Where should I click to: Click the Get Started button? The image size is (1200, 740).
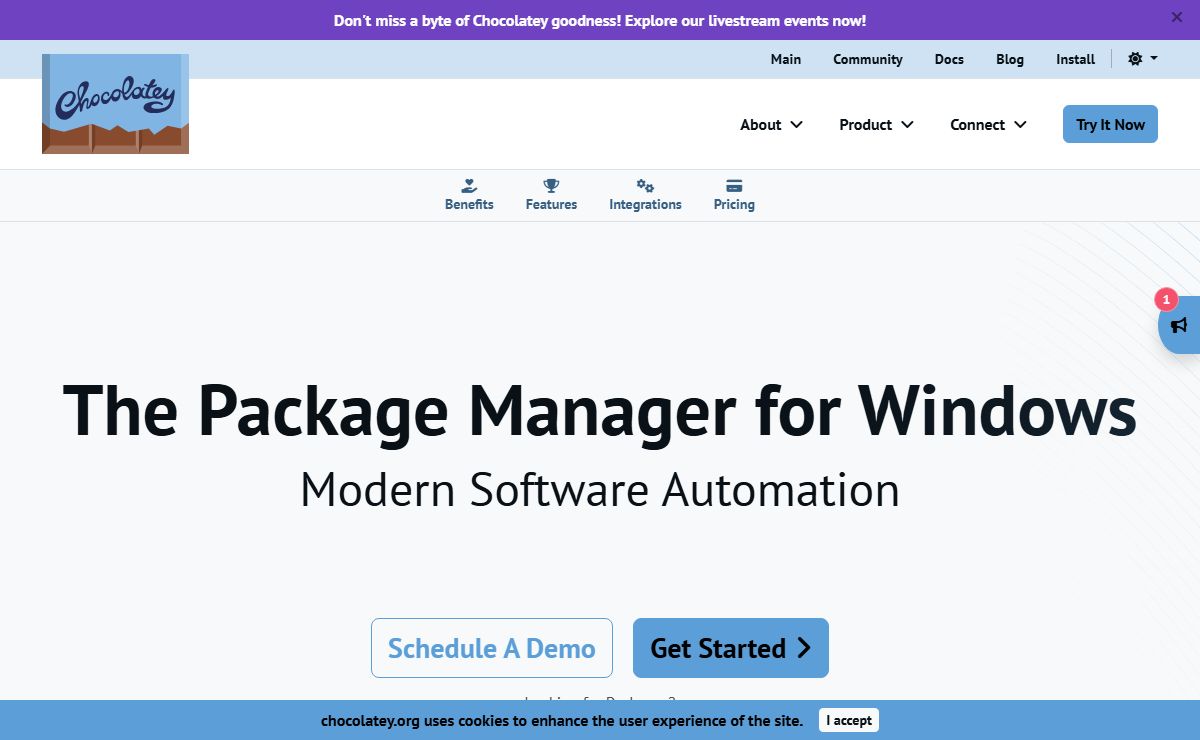click(x=731, y=648)
